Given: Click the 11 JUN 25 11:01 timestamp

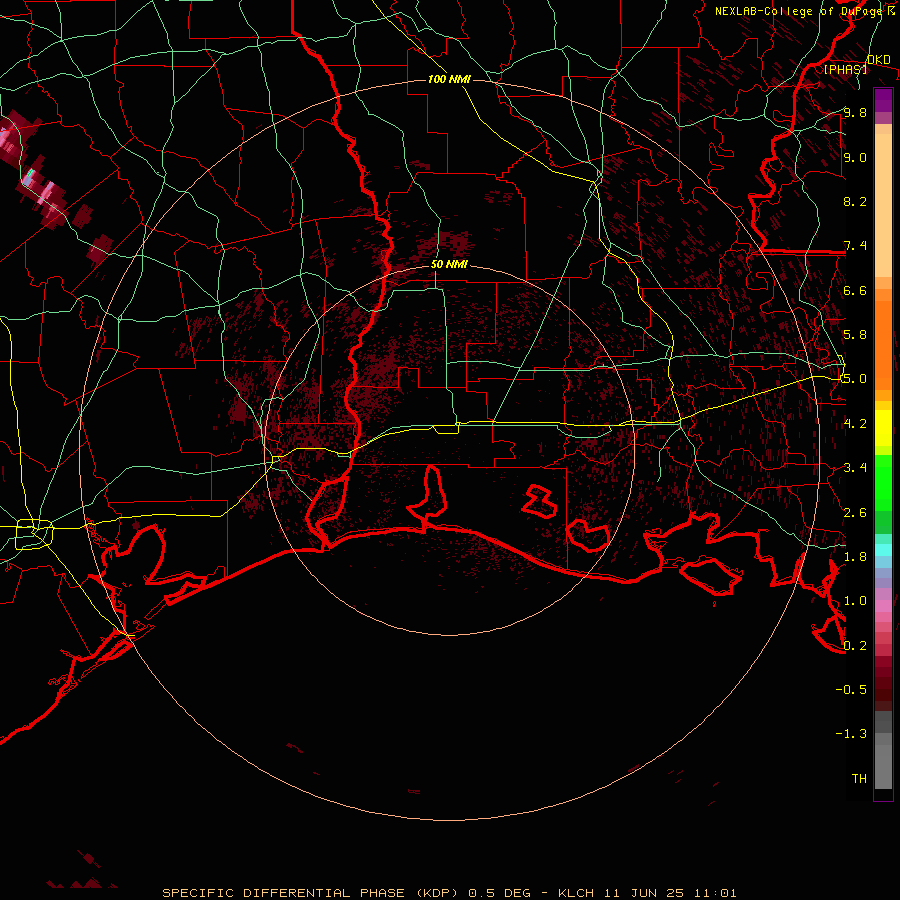Looking at the screenshot, I should pyautogui.click(x=670, y=893).
